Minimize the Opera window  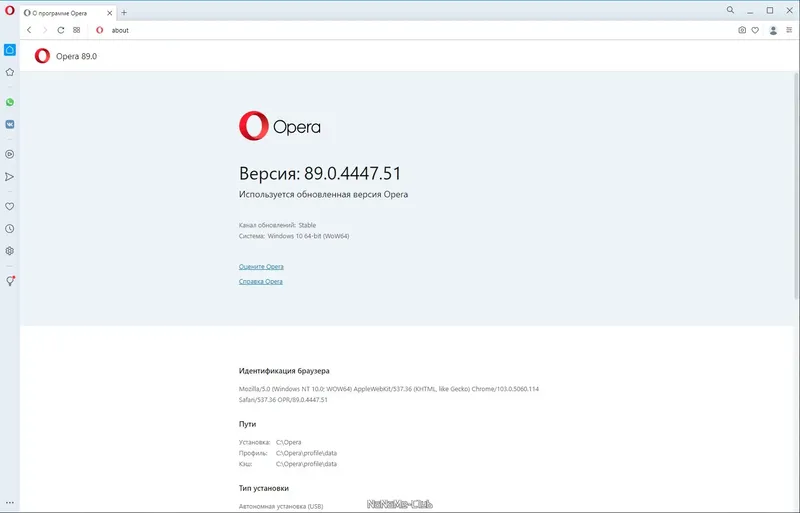point(750,11)
